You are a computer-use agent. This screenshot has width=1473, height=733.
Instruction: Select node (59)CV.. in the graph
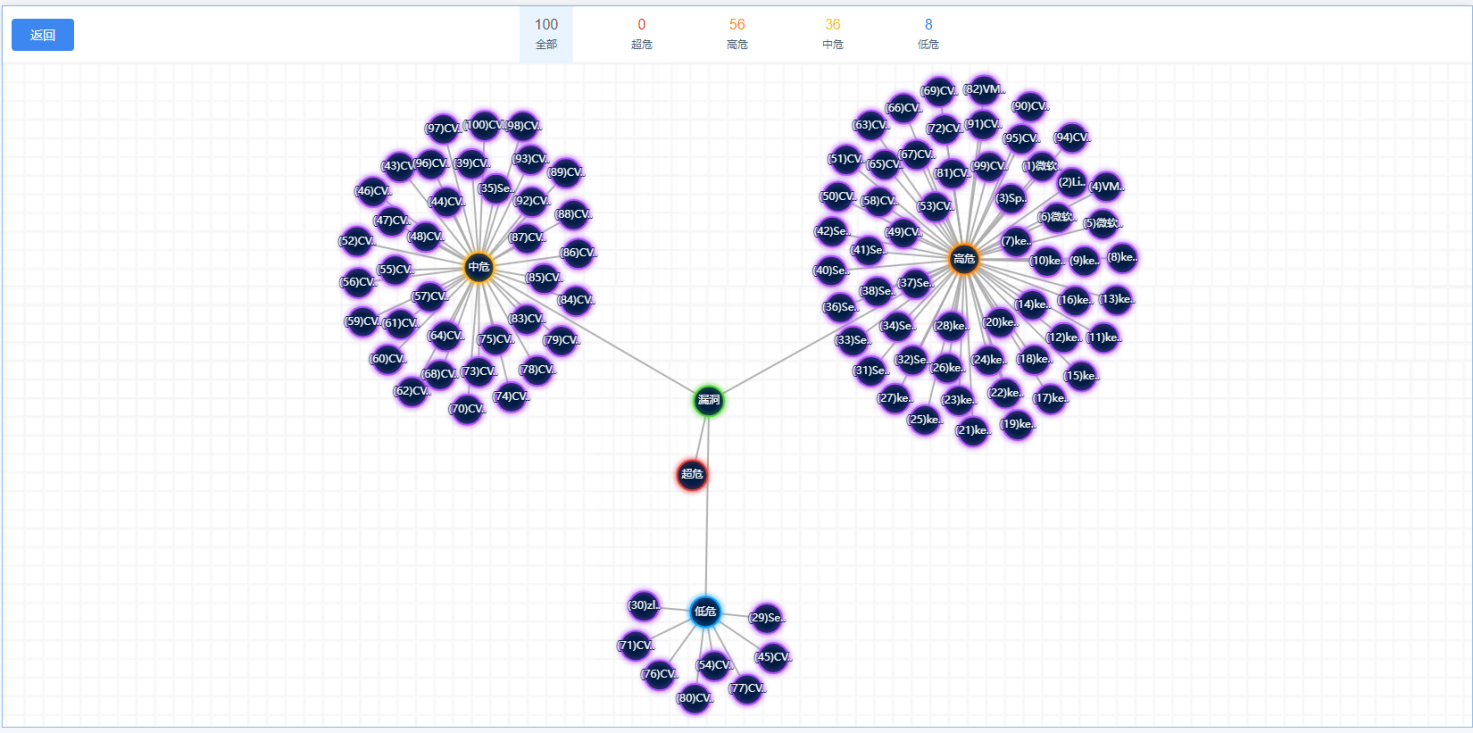click(361, 322)
